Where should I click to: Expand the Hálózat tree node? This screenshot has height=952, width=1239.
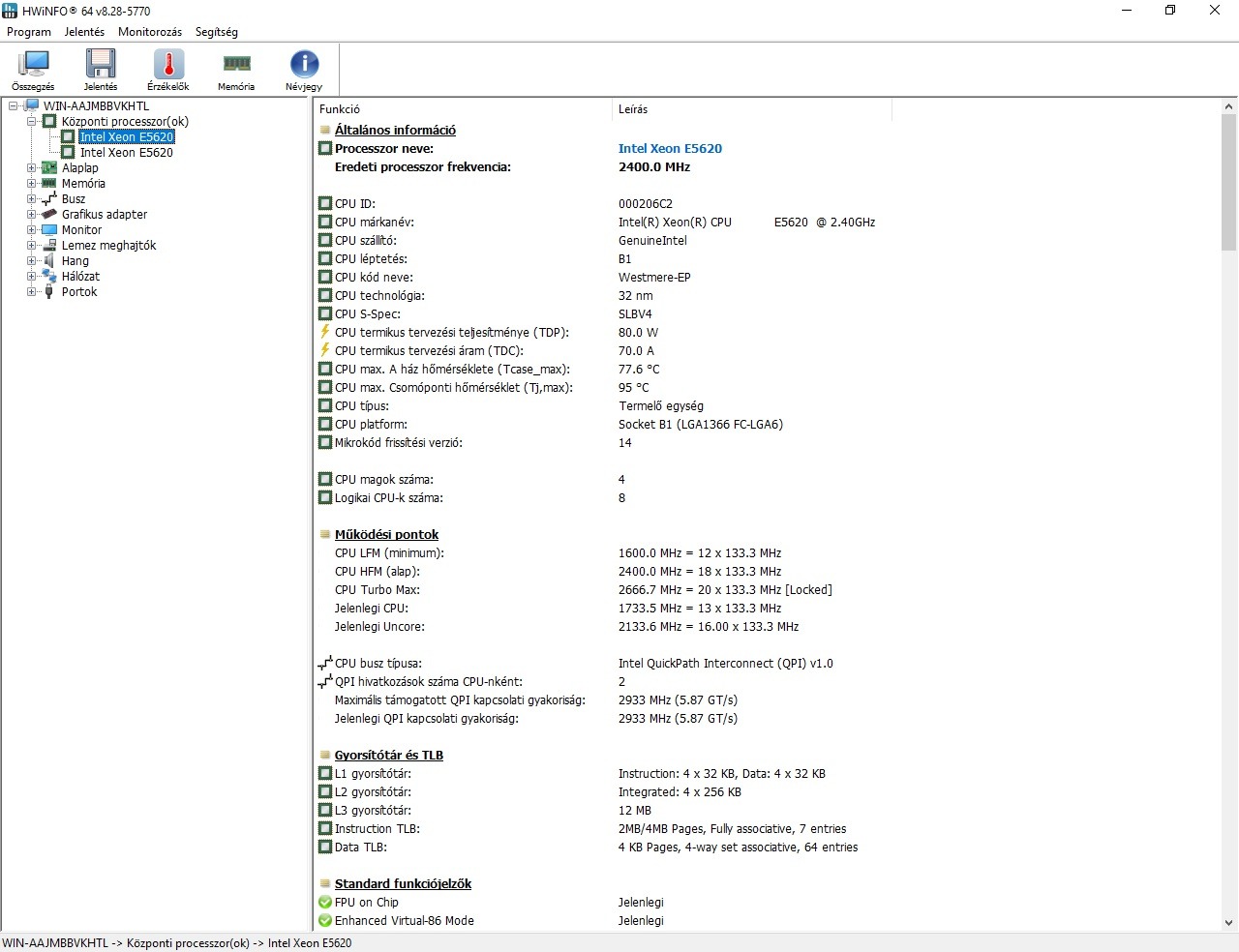coord(31,276)
